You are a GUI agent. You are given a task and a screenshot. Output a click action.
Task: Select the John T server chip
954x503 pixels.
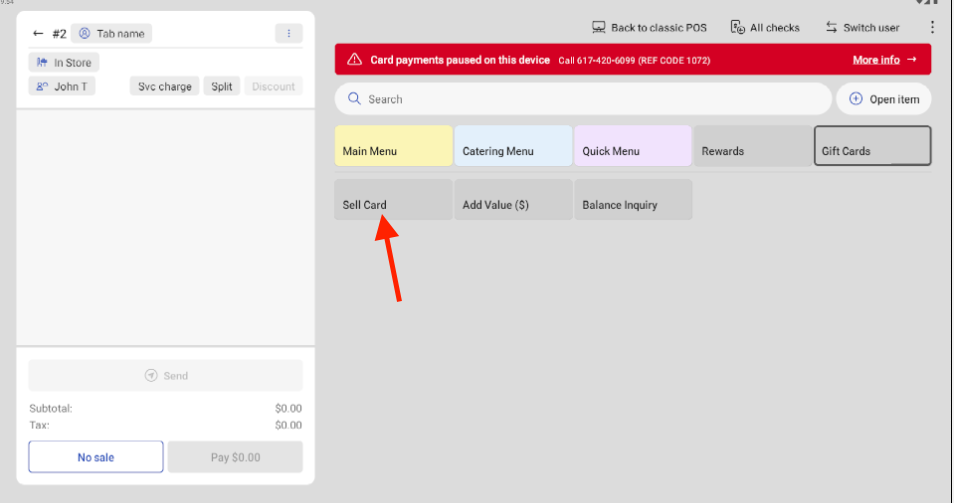(x=62, y=87)
